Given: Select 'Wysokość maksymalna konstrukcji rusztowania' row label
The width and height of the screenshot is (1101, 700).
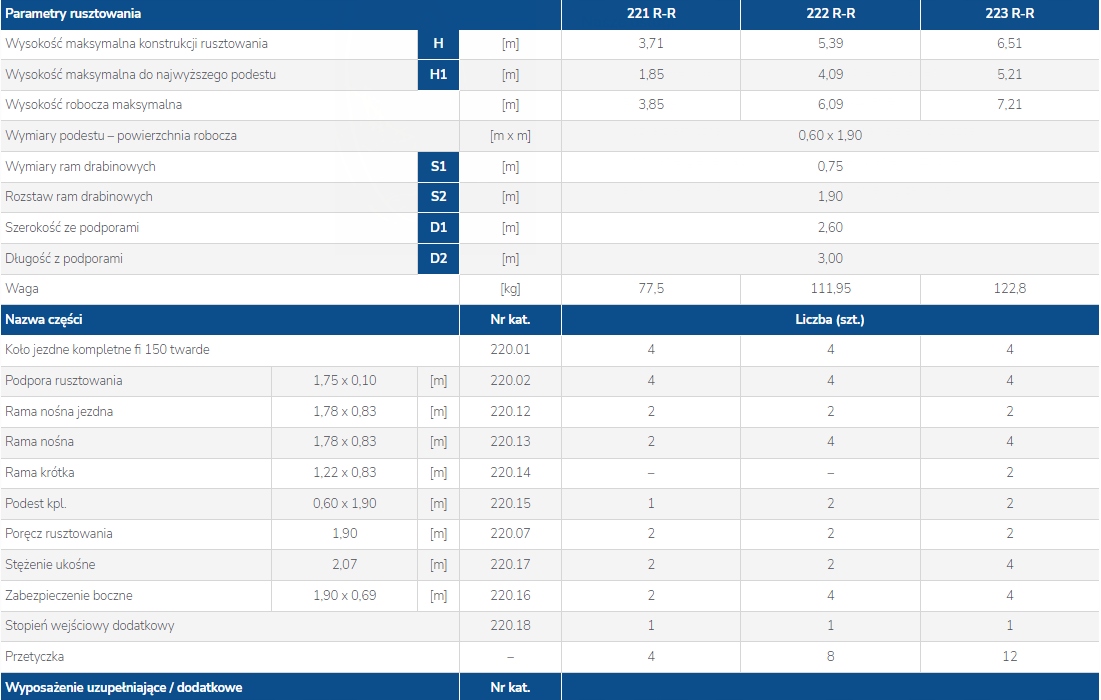Looking at the screenshot, I should tap(136, 44).
